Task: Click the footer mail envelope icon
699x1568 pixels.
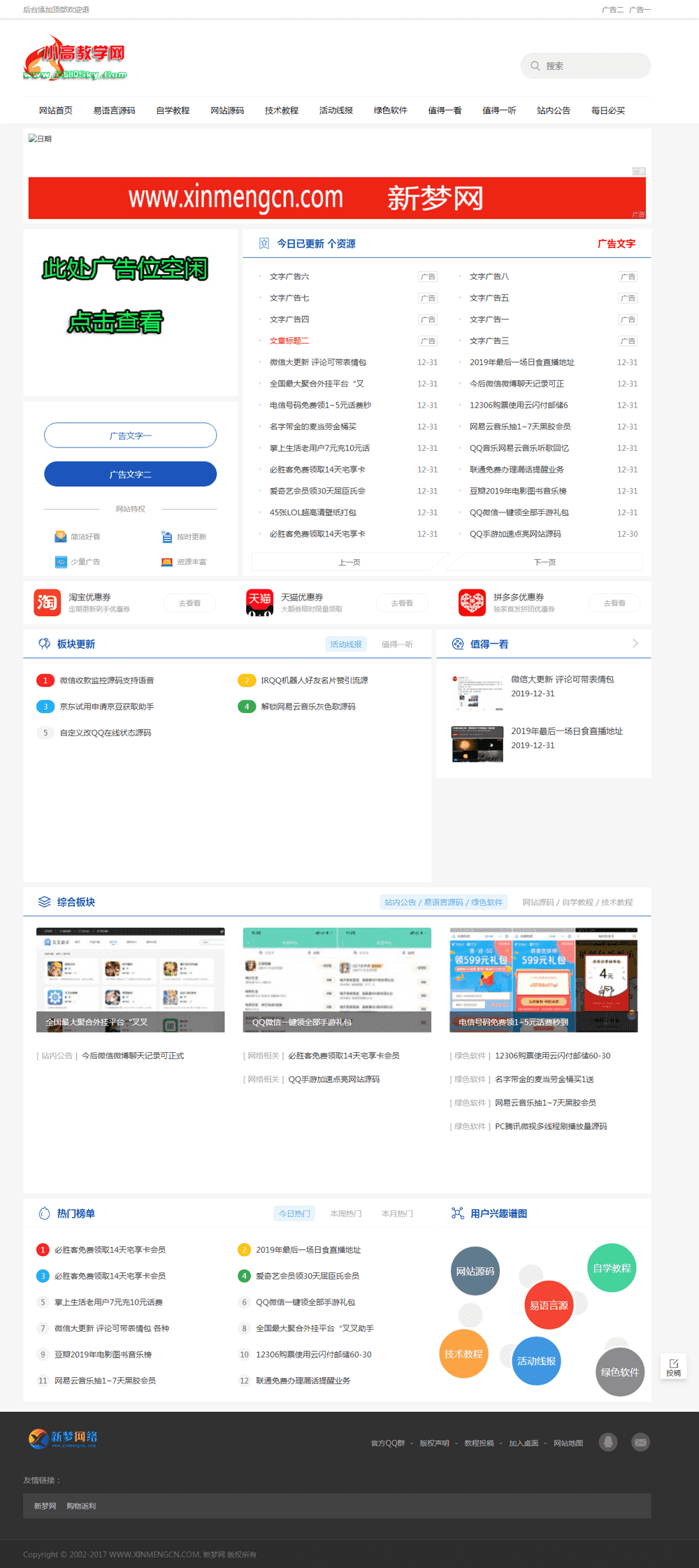Action: pos(640,1442)
